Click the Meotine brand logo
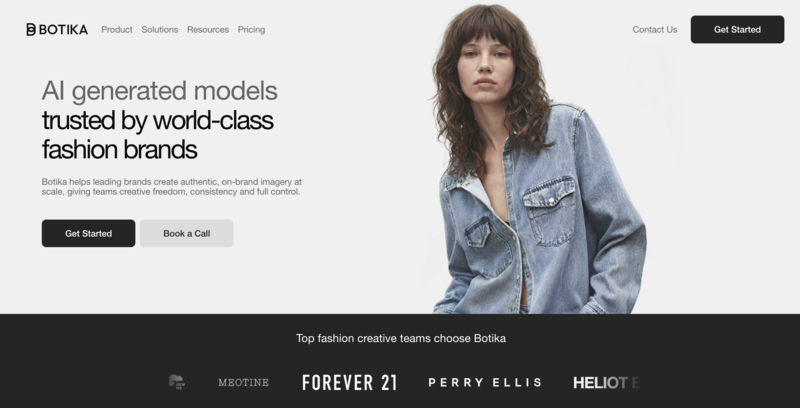800x408 pixels. tap(243, 382)
